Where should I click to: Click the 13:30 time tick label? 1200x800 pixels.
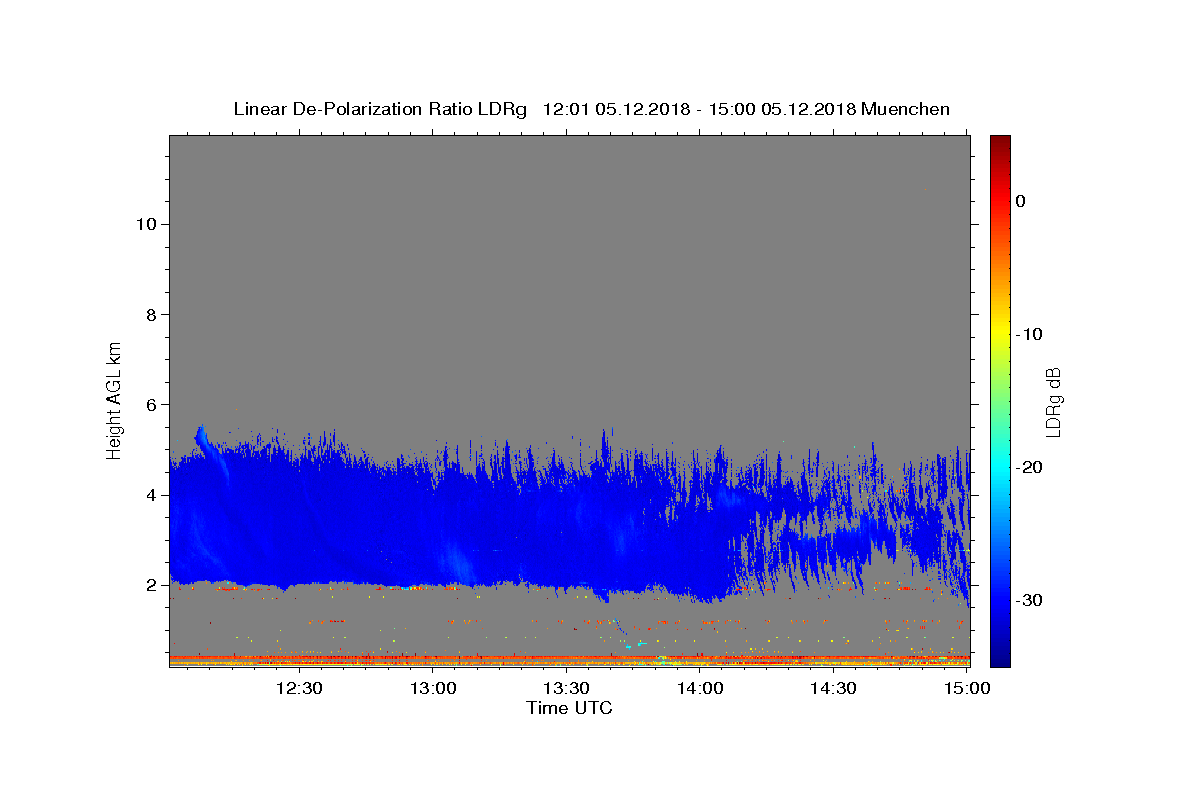566,688
